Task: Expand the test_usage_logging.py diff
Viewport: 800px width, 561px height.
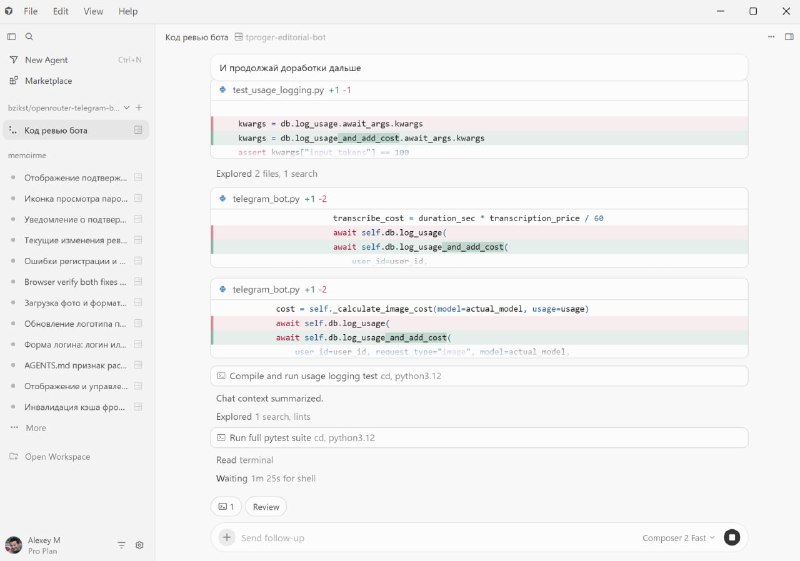Action: click(479, 90)
